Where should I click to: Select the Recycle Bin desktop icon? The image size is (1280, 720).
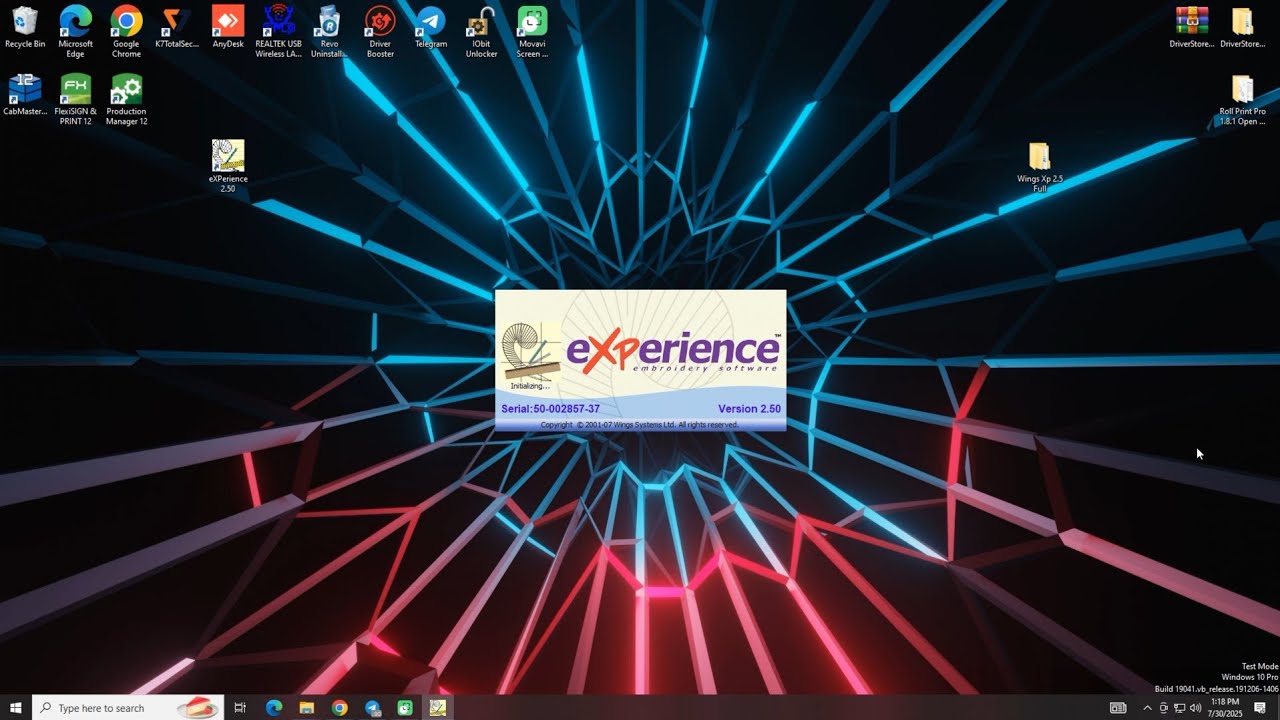click(x=25, y=28)
